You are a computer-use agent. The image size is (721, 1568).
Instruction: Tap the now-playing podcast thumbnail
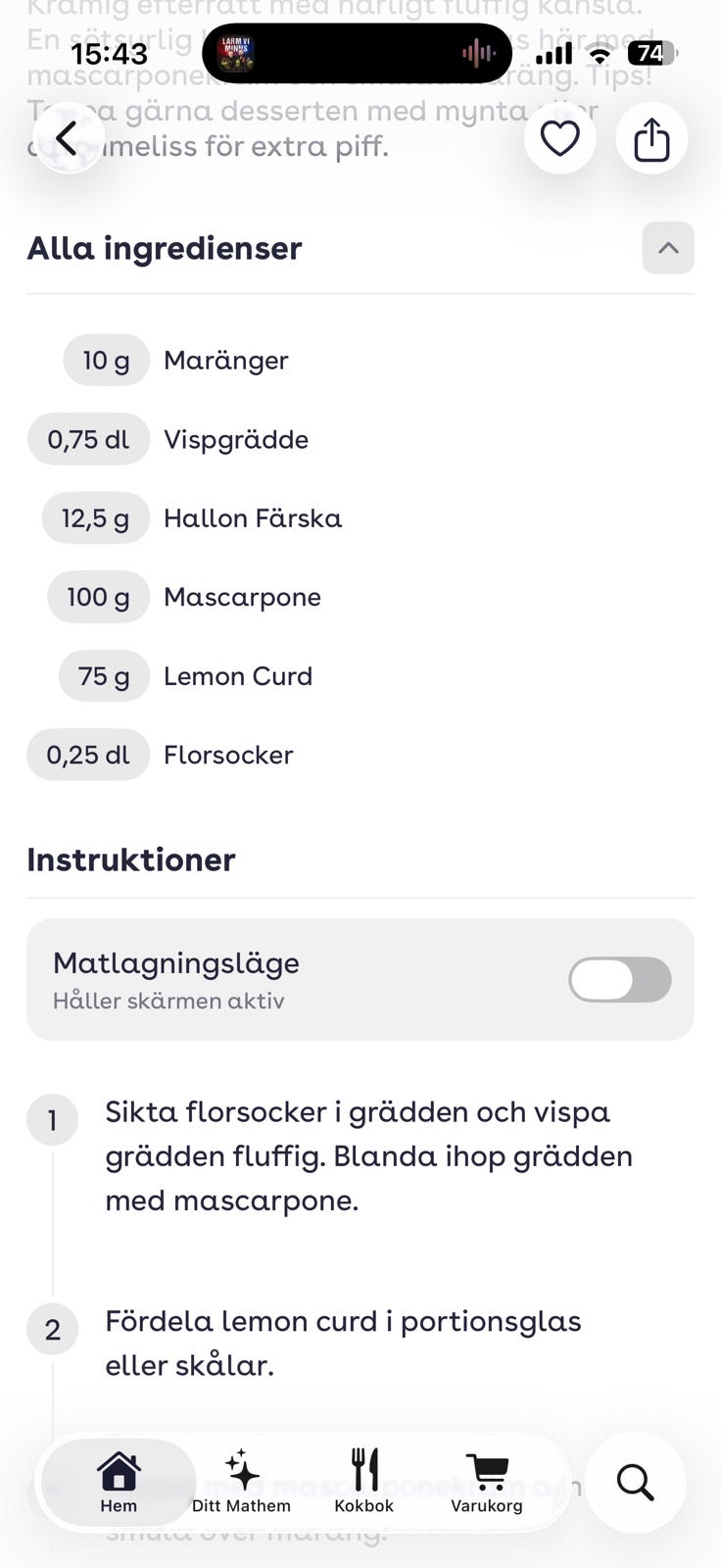pos(235,53)
